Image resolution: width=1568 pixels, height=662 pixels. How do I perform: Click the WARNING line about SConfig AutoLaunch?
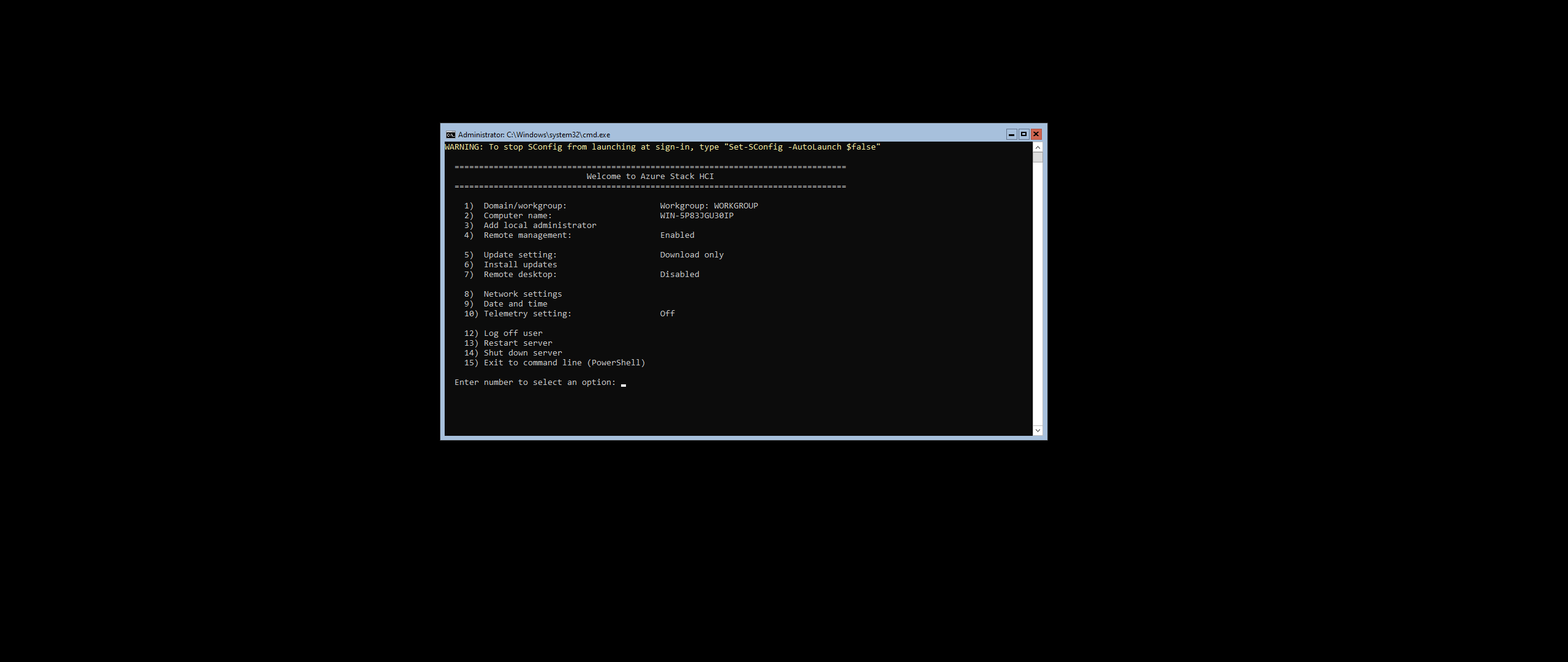point(663,147)
